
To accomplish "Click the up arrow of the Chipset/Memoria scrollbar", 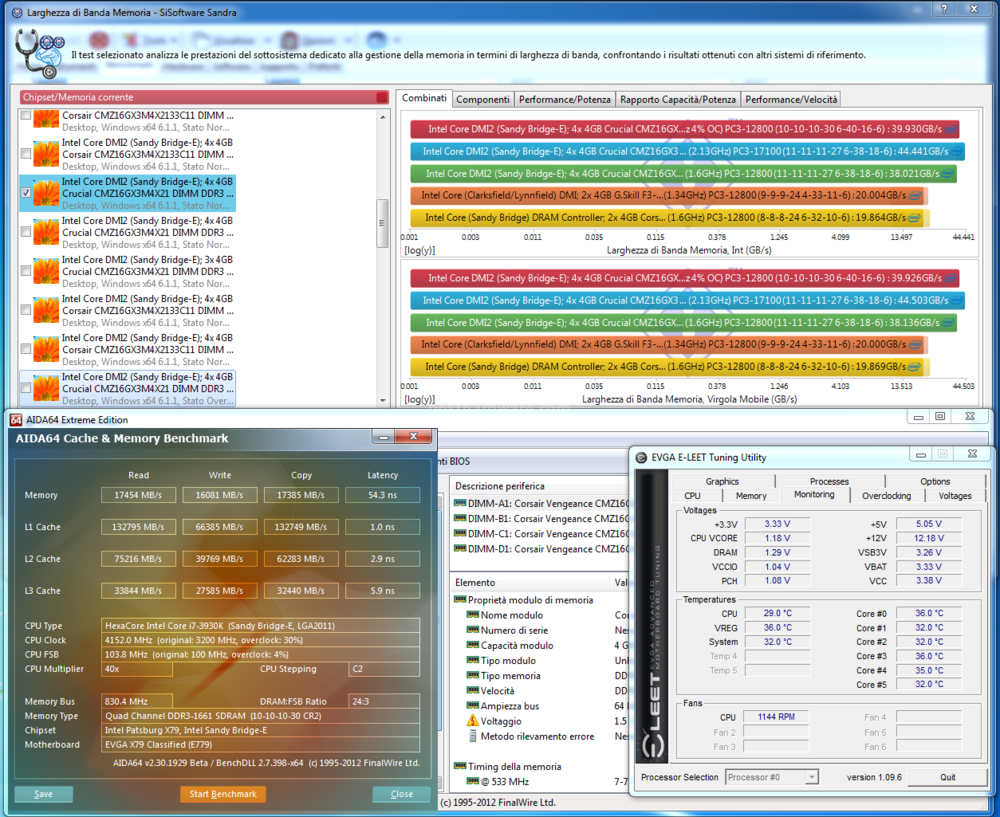I will [382, 117].
